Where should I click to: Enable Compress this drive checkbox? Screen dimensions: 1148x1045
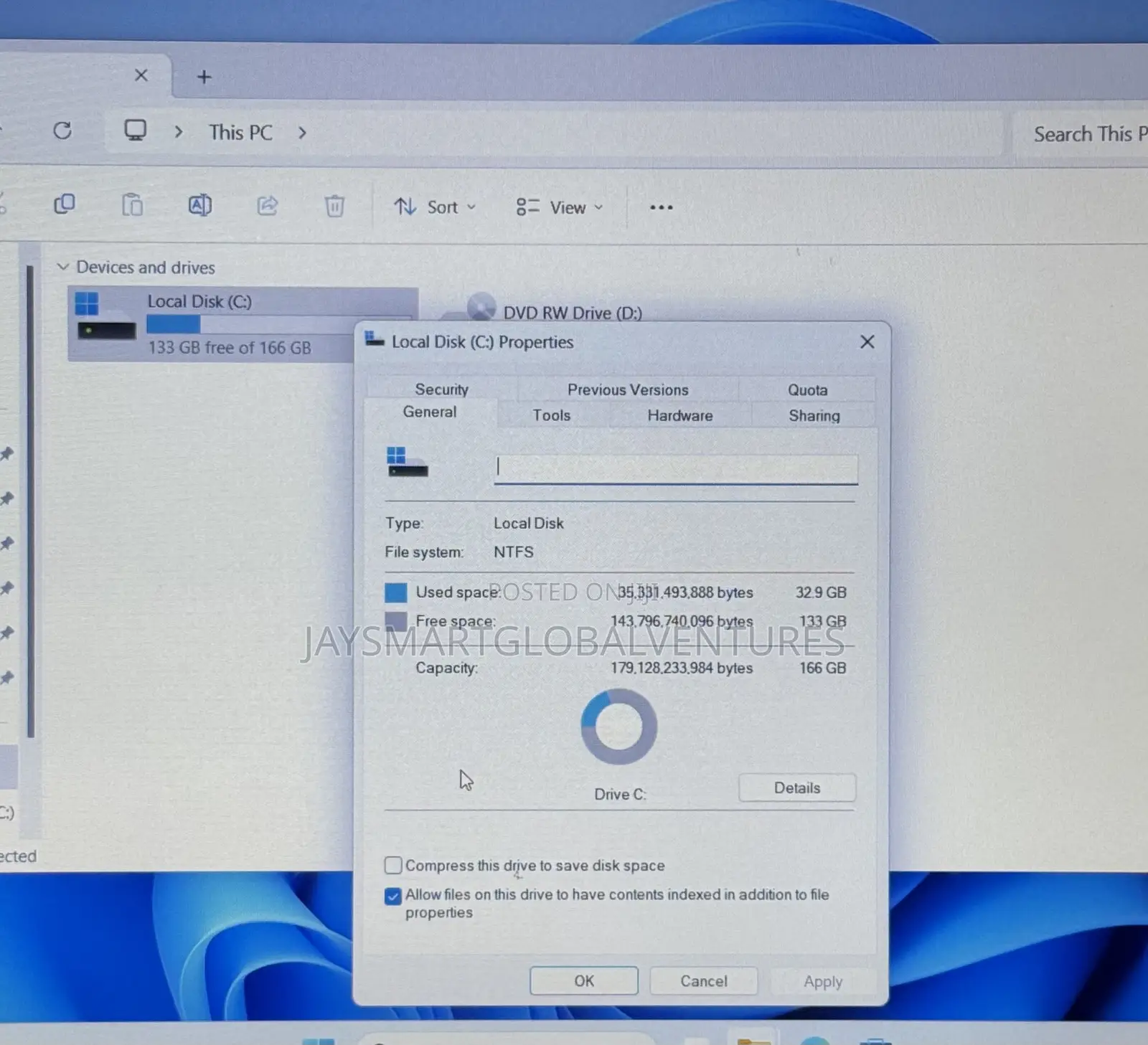point(392,865)
